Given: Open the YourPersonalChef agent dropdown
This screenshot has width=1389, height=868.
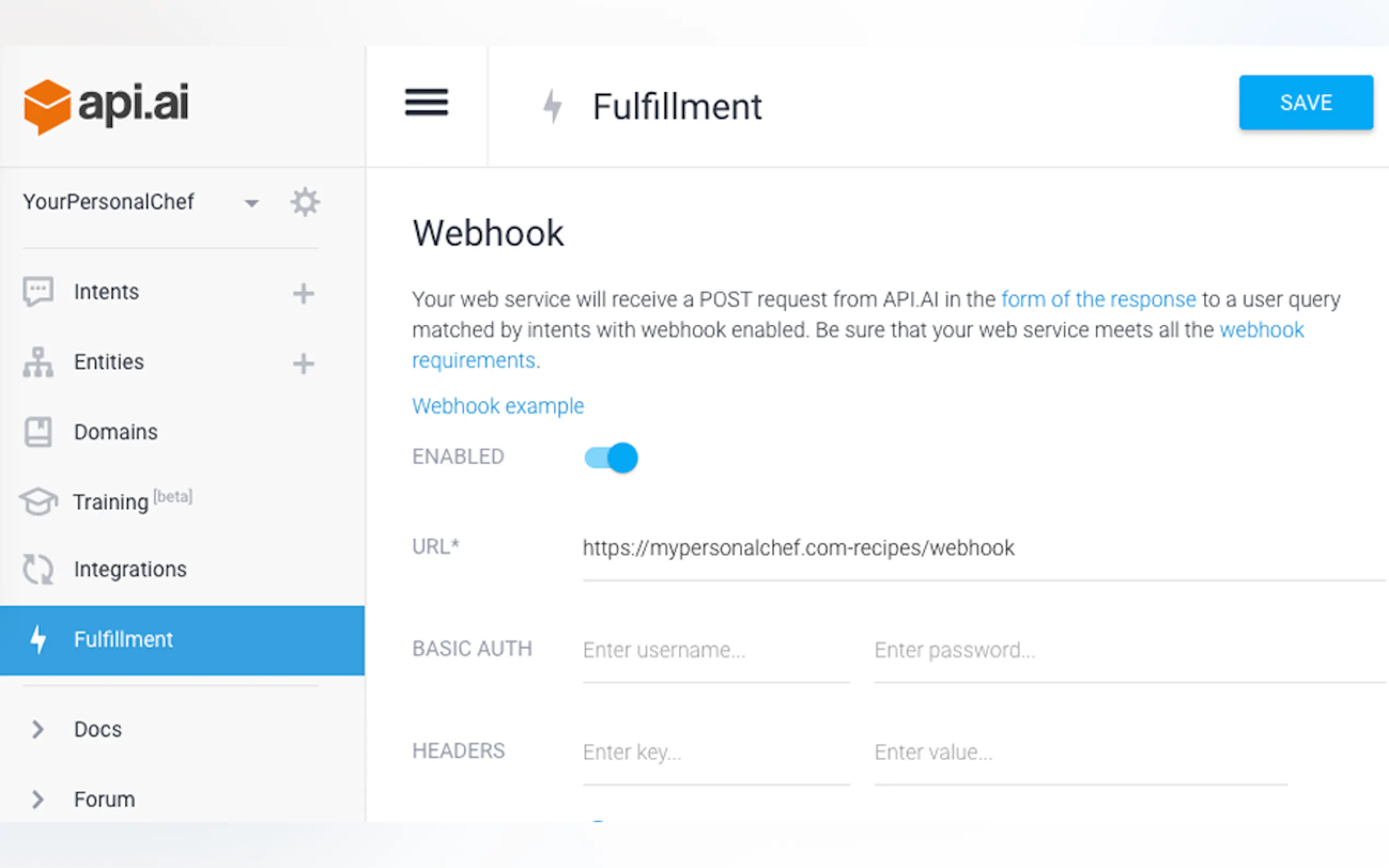Looking at the screenshot, I should pos(252,203).
